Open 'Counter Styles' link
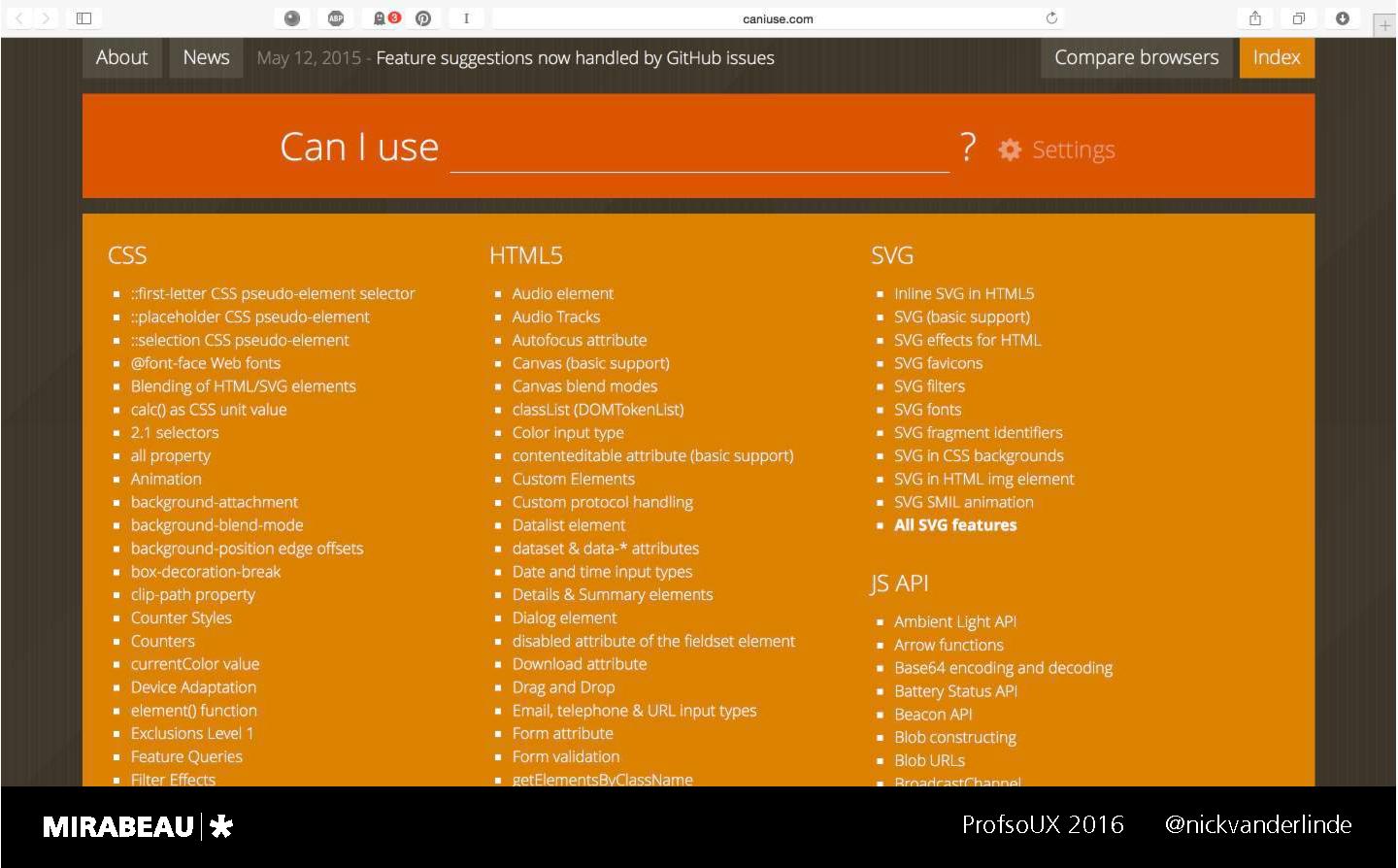1398x868 pixels. click(182, 618)
